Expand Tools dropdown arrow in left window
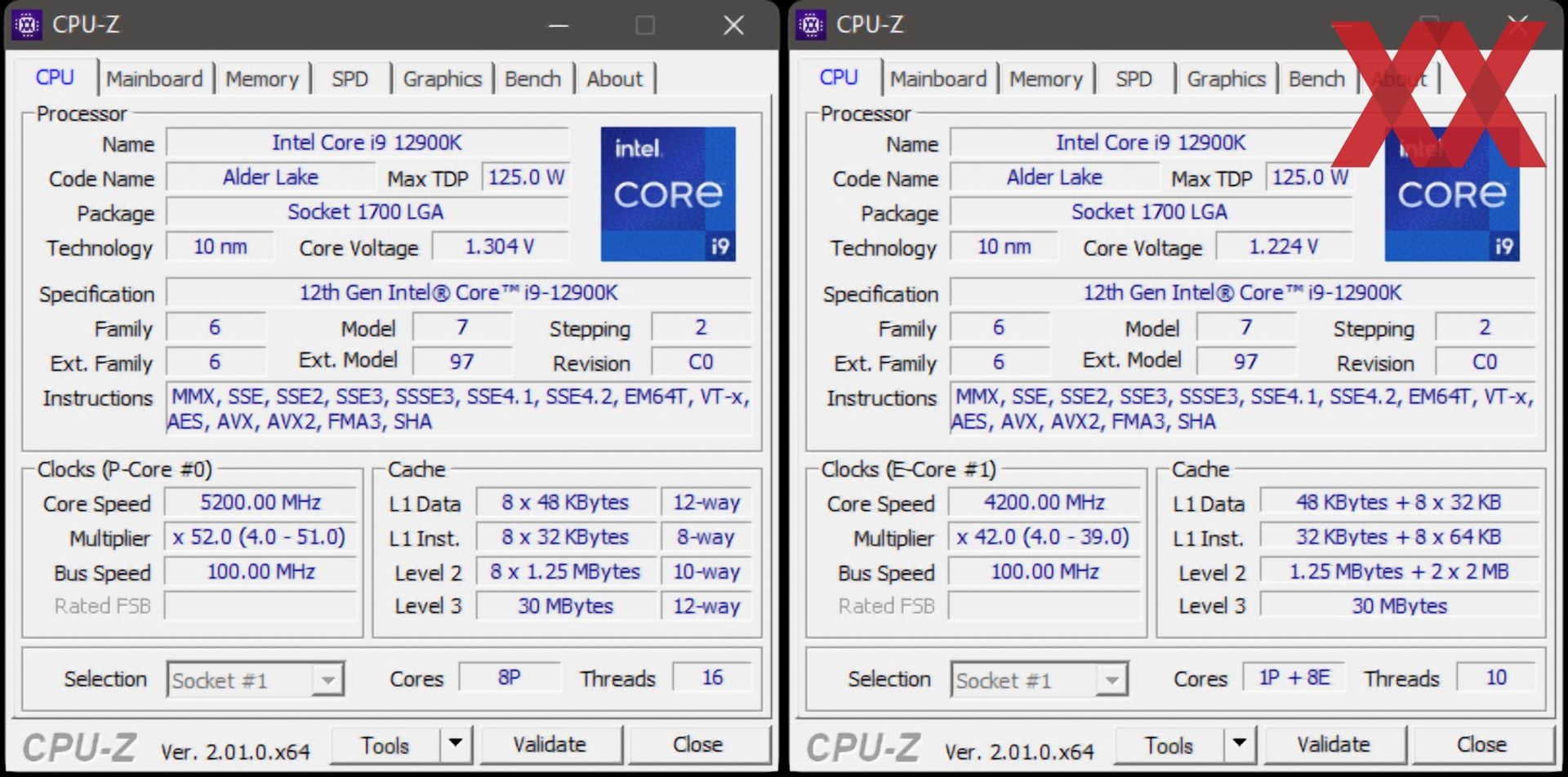 point(456,744)
